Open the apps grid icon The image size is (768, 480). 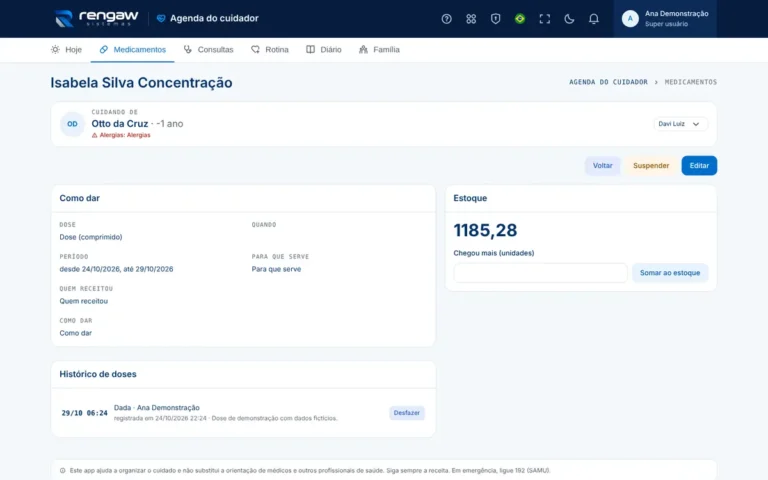point(471,19)
